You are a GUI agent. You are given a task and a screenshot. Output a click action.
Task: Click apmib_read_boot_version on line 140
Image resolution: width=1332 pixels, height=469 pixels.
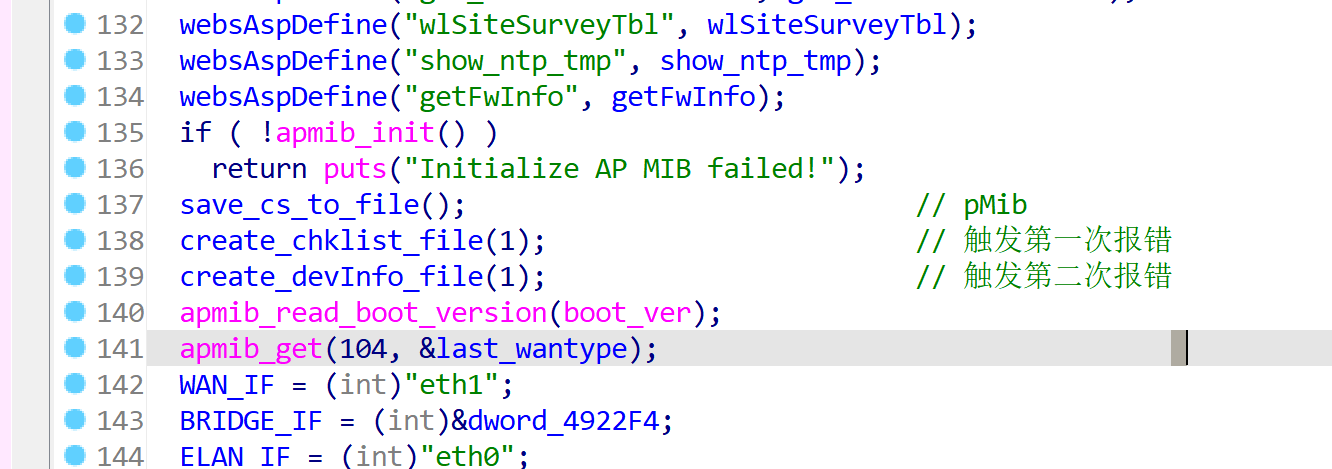[x=363, y=313]
